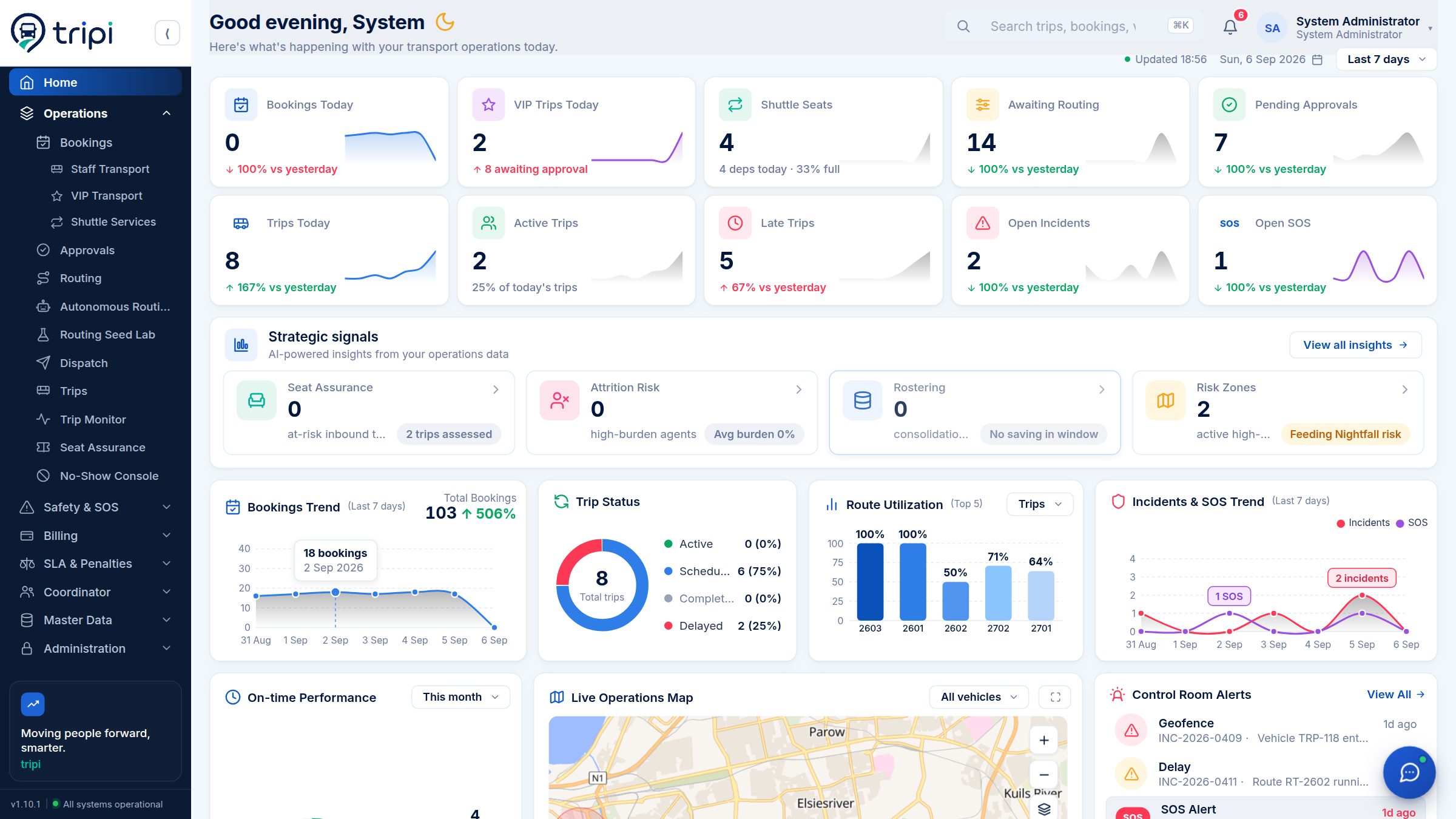
Task: Click the tripi logo
Action: 62,32
